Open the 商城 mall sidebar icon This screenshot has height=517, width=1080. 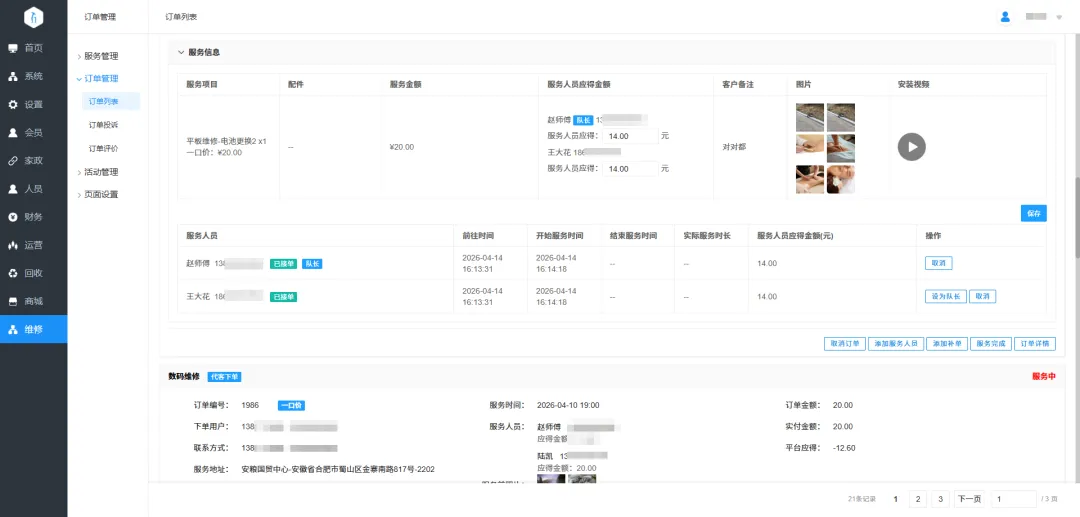coord(13,301)
